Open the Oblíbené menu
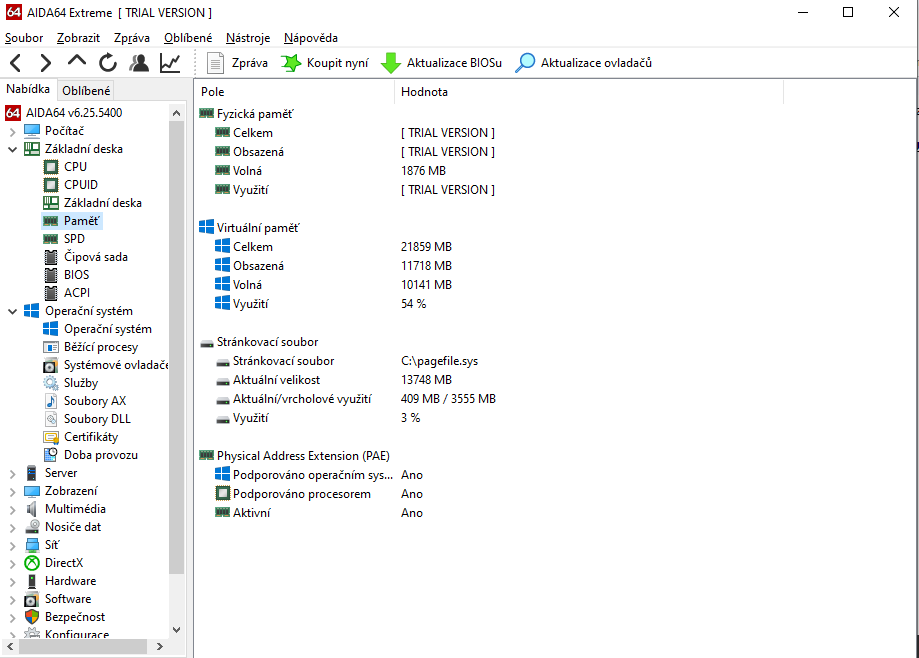This screenshot has height=658, width=919. click(x=188, y=38)
